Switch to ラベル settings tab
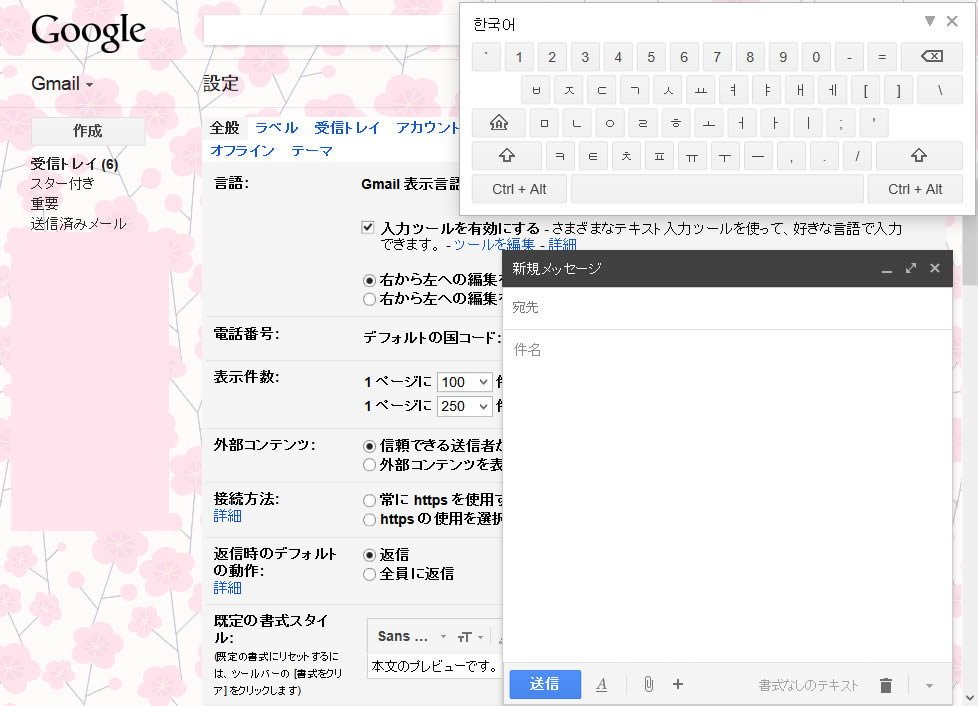The height and width of the screenshot is (706, 978). click(x=276, y=128)
